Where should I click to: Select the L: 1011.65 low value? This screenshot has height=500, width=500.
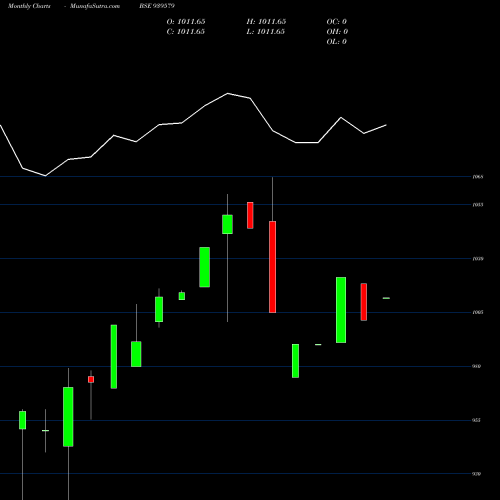pos(266,32)
